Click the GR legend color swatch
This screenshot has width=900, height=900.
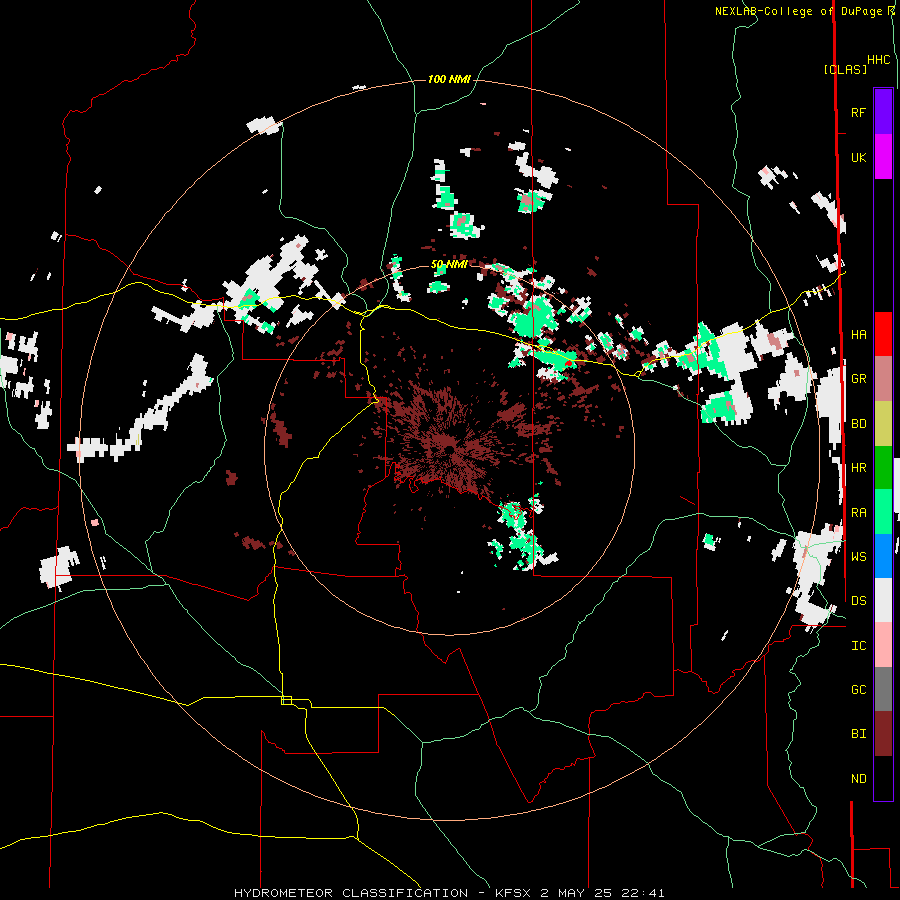[883, 379]
